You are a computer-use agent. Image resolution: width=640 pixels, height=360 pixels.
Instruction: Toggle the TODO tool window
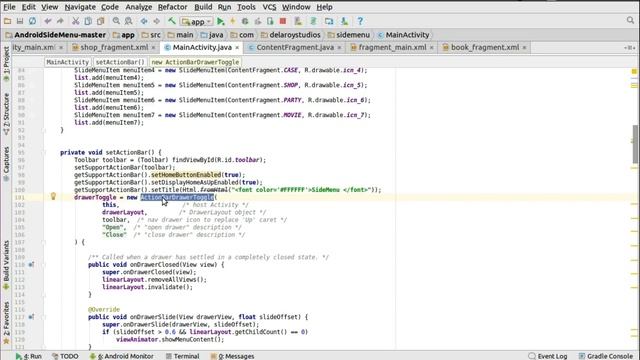tap(65, 356)
